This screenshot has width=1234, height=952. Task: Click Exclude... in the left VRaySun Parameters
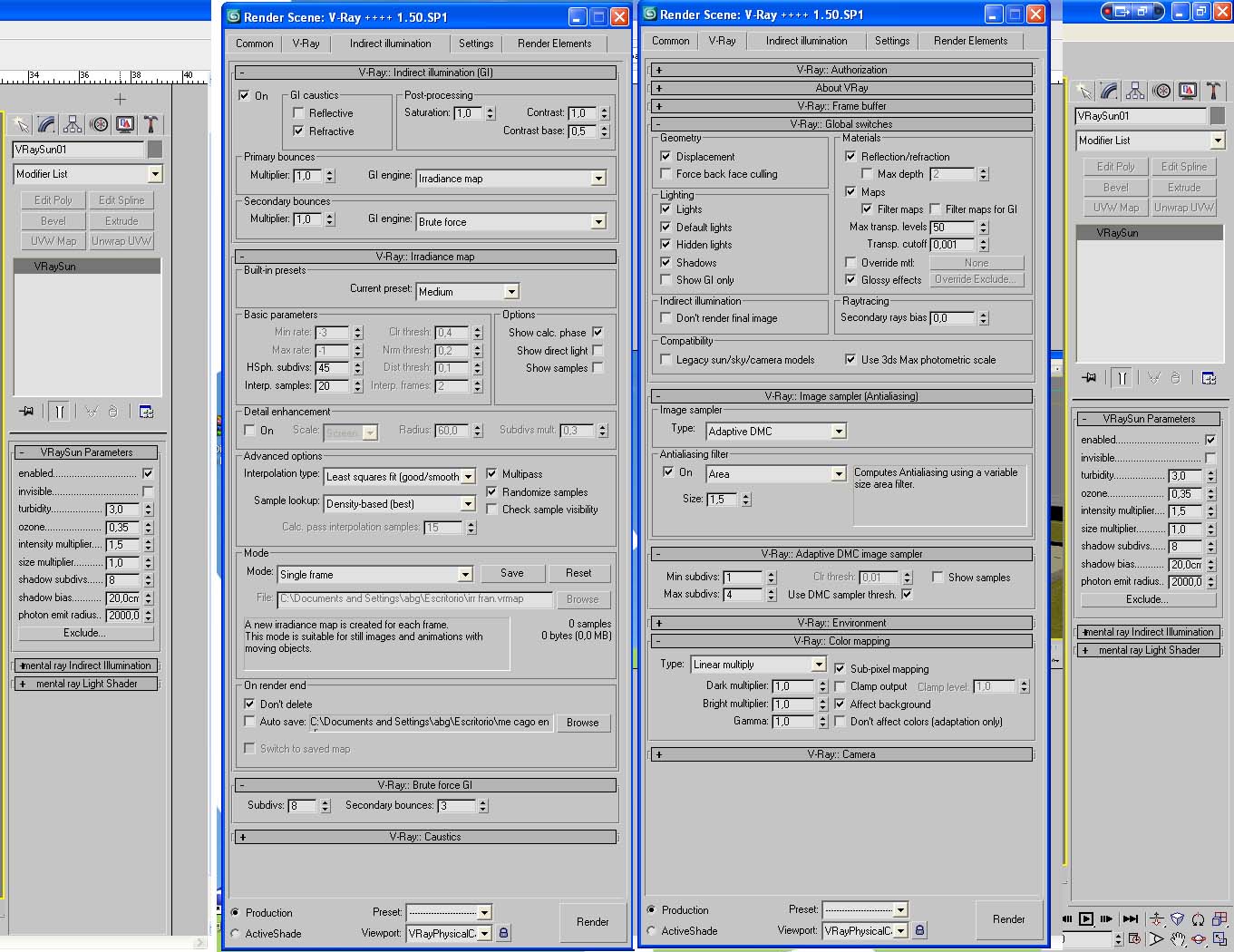coord(84,633)
